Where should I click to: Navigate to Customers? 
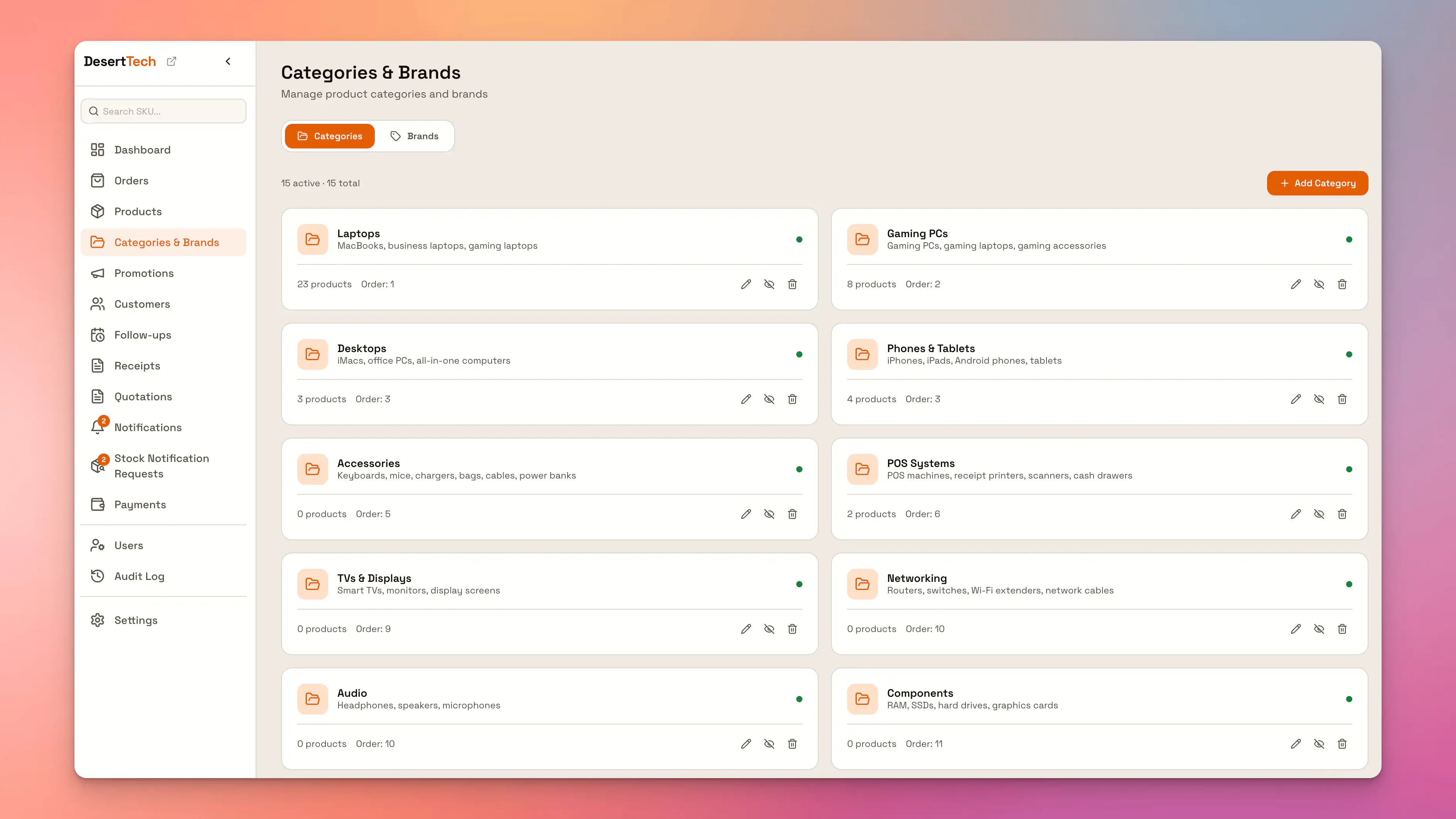(x=163, y=304)
